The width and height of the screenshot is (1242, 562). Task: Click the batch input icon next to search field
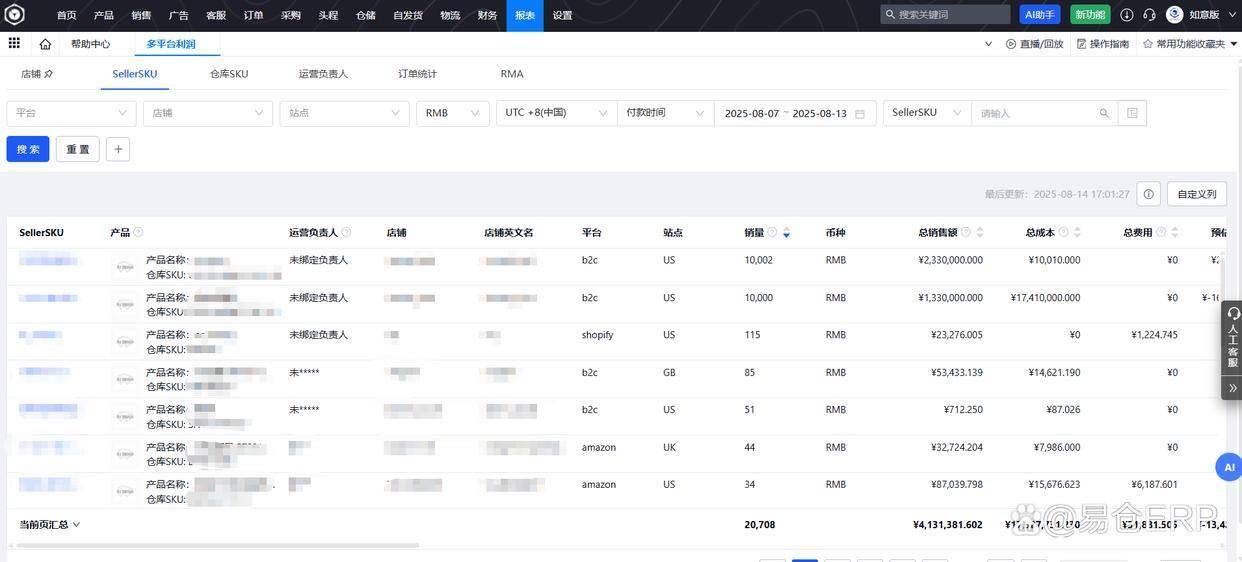(1132, 114)
